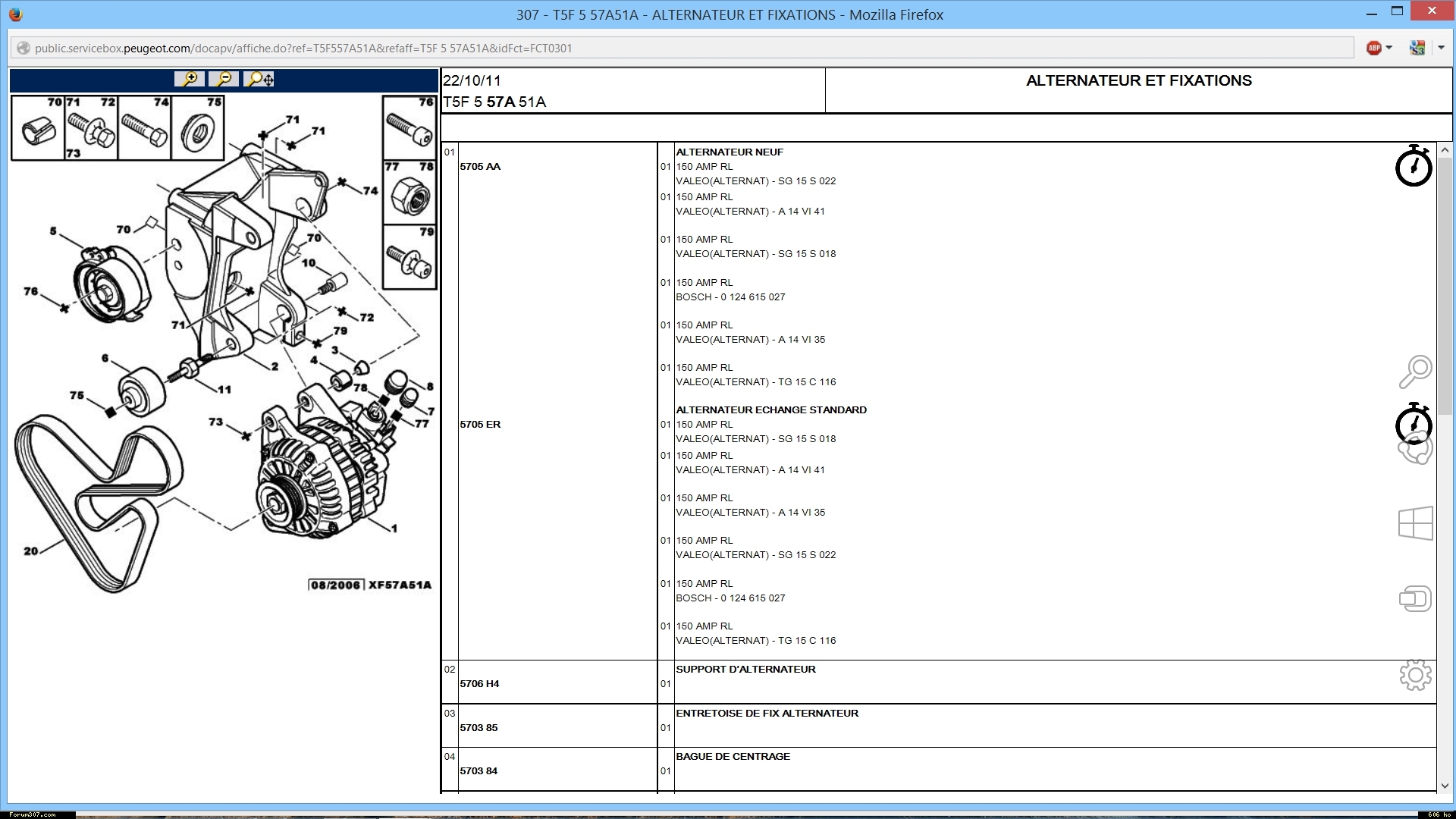Open the Devices charm icon

[x=1415, y=599]
